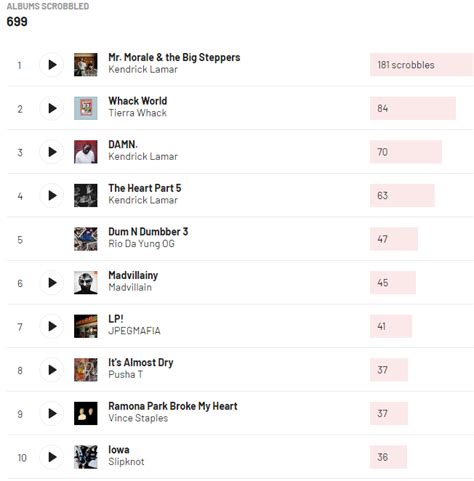Open Dum N Dumbber 3 cover art
The height and width of the screenshot is (481, 474).
[x=86, y=239]
